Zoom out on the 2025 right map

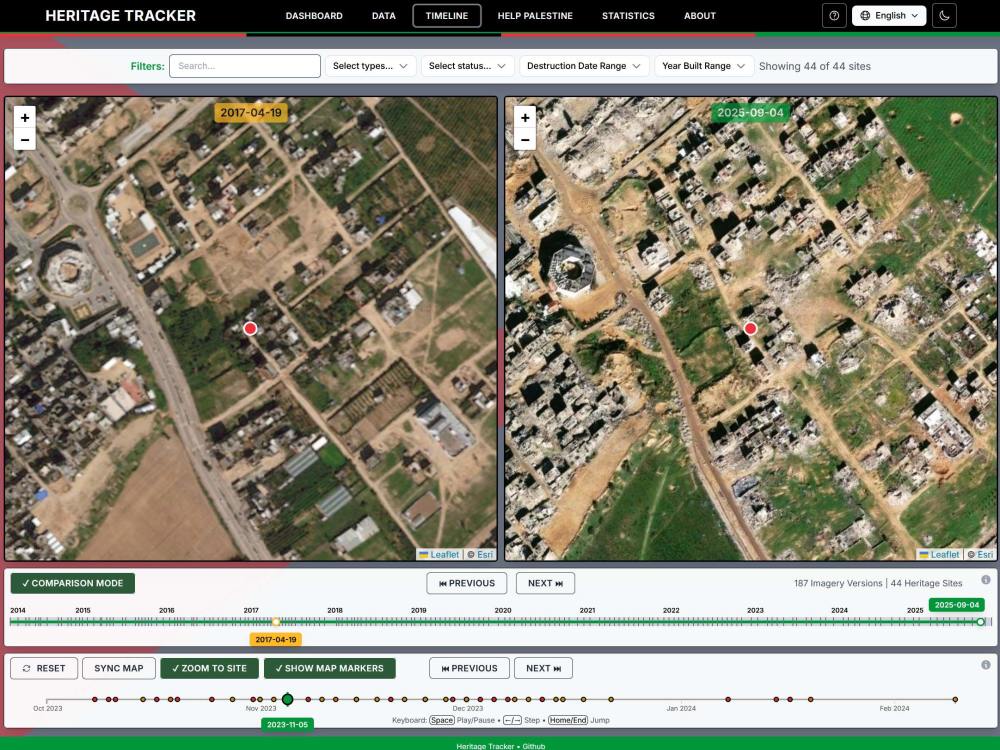525,139
